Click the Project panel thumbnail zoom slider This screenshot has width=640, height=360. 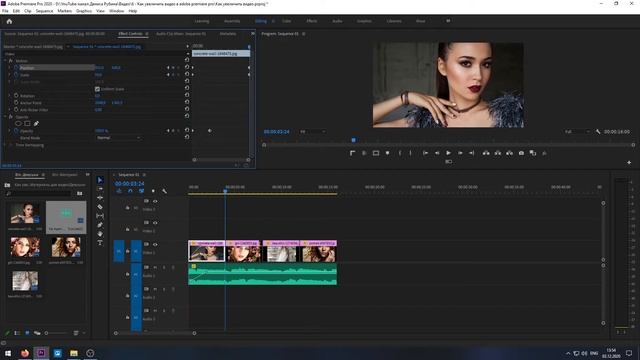coord(57,333)
